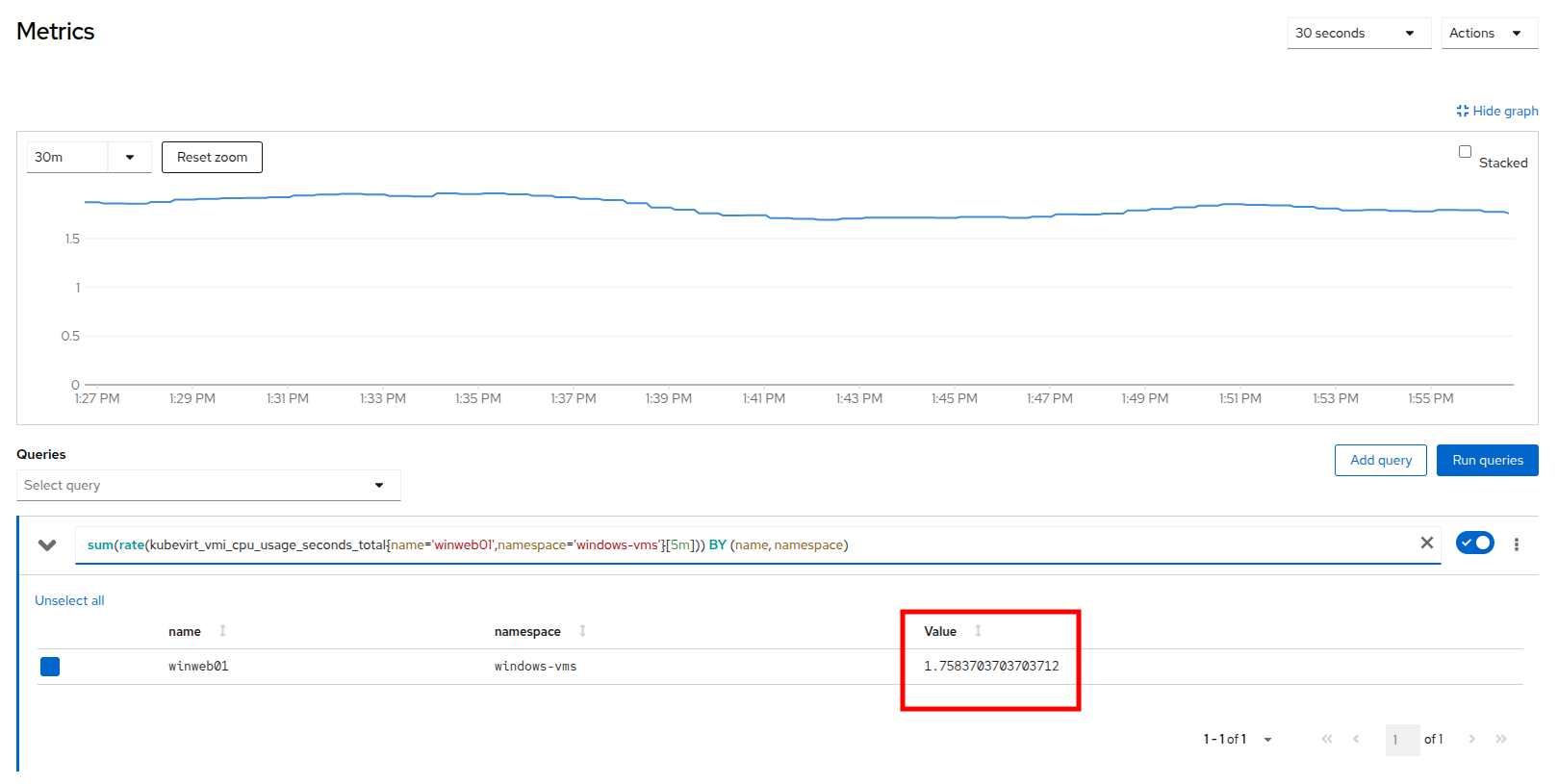Sort table by Value column icon
The height and width of the screenshot is (784, 1558).
(x=978, y=631)
